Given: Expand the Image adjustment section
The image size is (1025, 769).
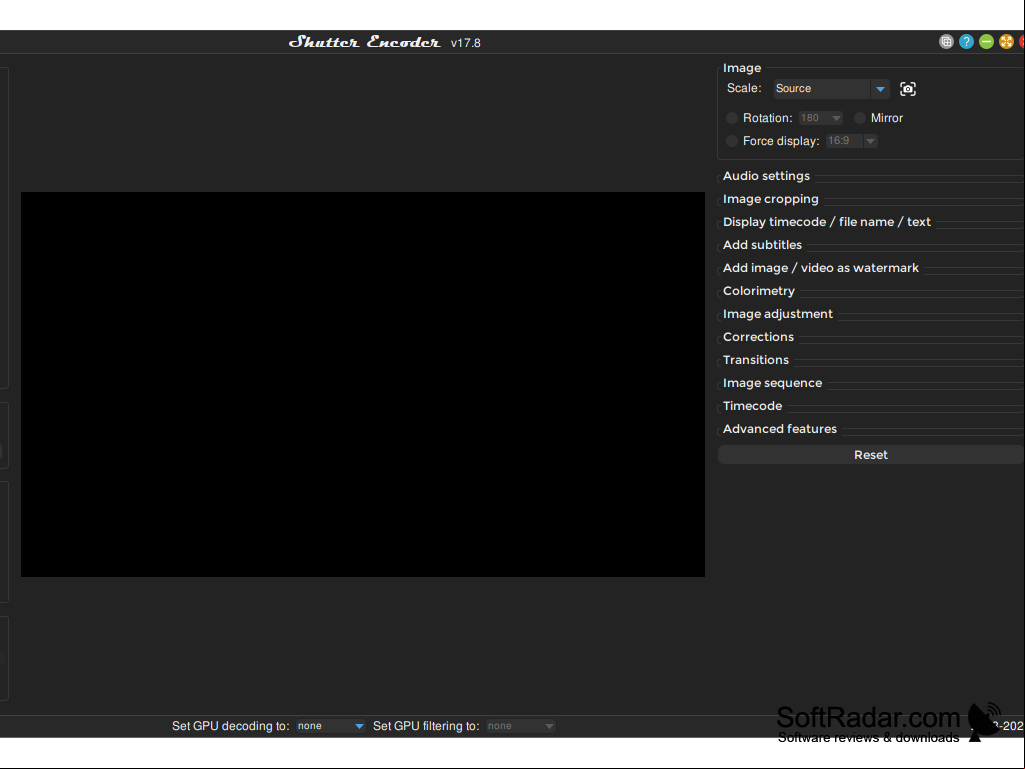Looking at the screenshot, I should point(778,314).
